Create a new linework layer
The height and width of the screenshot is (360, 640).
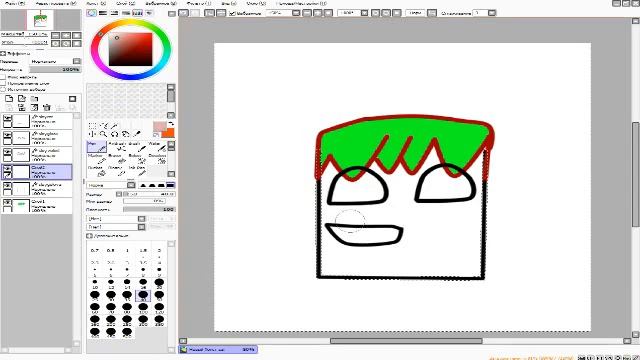(x=22, y=99)
